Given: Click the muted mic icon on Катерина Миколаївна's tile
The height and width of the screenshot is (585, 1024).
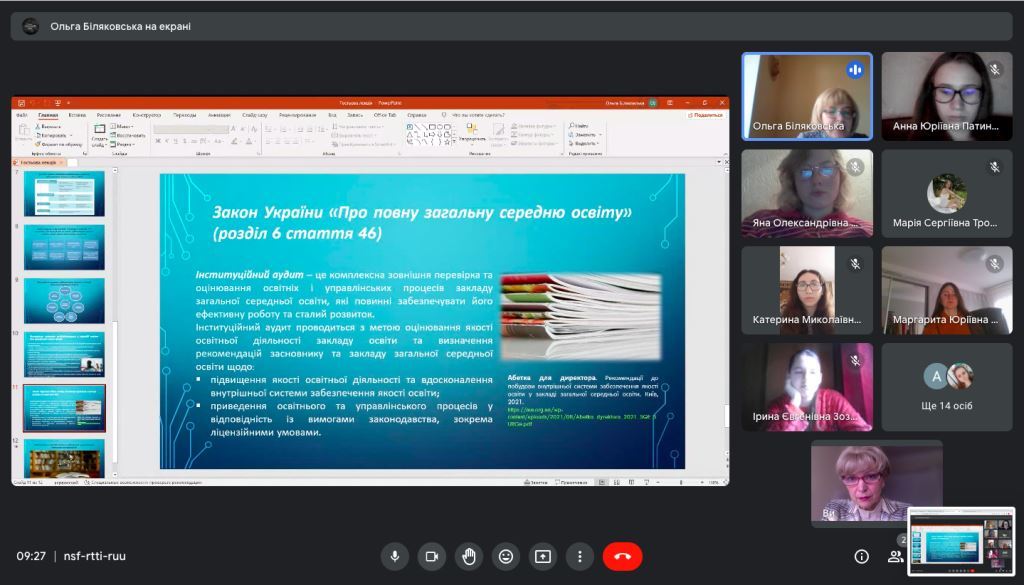Looking at the screenshot, I should click(855, 264).
